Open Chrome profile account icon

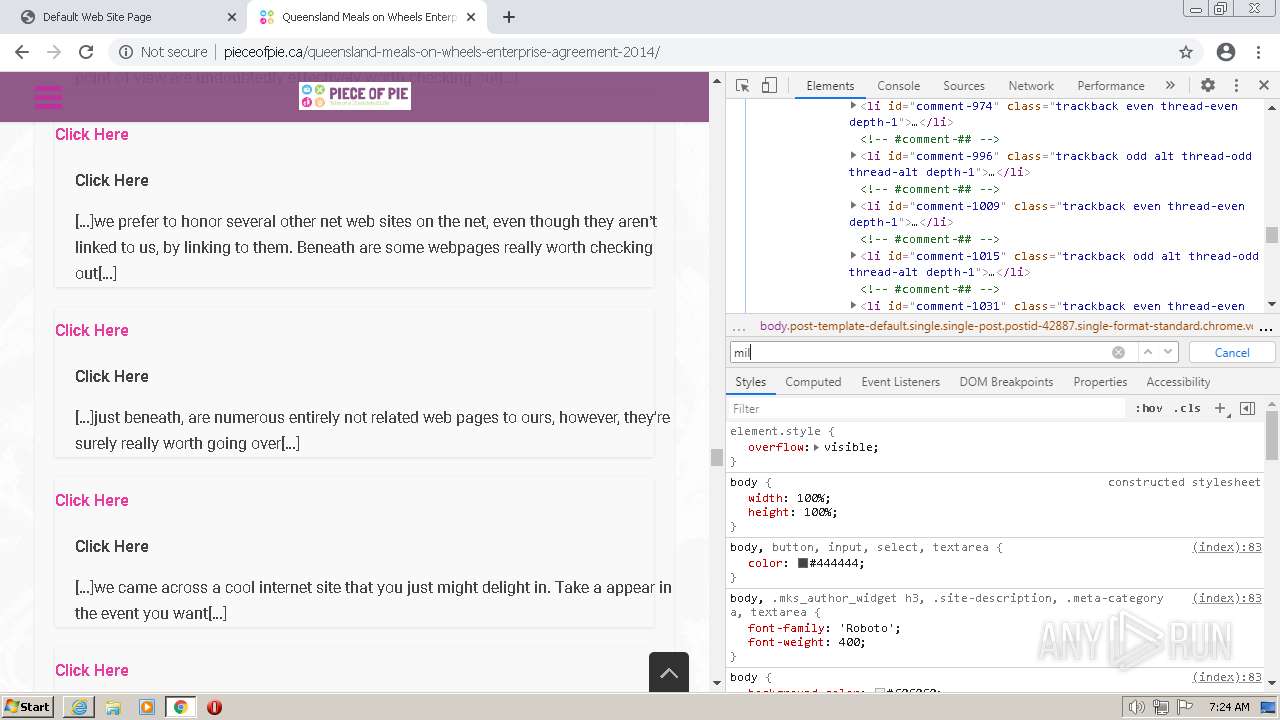click(1226, 52)
